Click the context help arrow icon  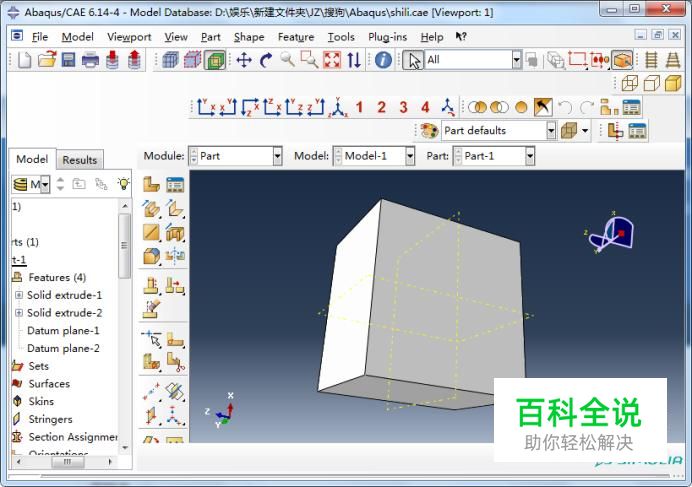tap(461, 37)
